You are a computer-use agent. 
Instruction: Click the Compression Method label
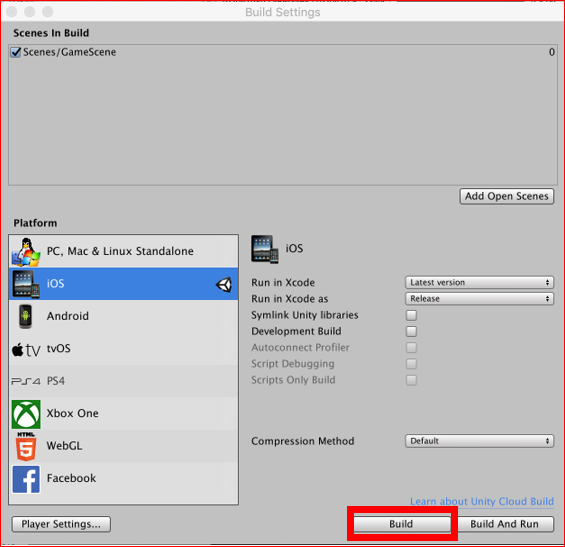point(303,441)
